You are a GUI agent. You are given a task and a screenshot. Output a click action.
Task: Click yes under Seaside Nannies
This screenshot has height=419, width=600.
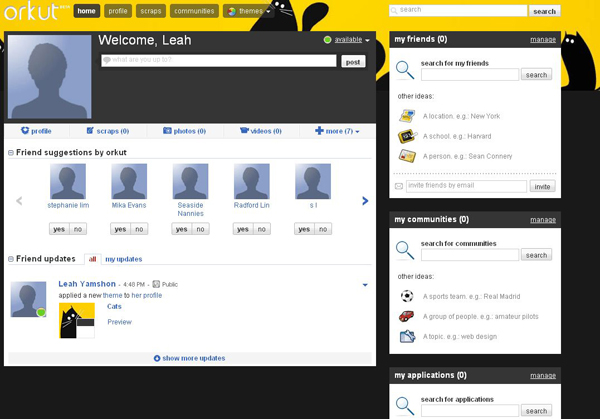coord(182,229)
